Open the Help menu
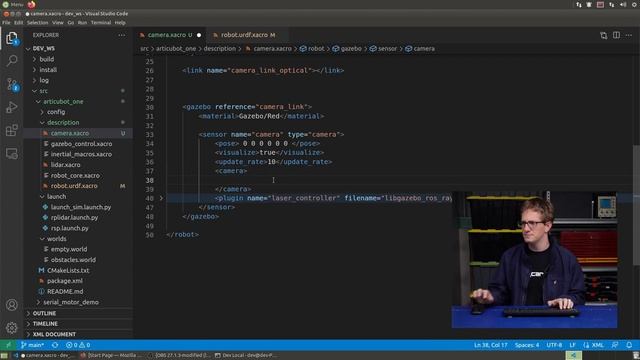 click(120, 23)
